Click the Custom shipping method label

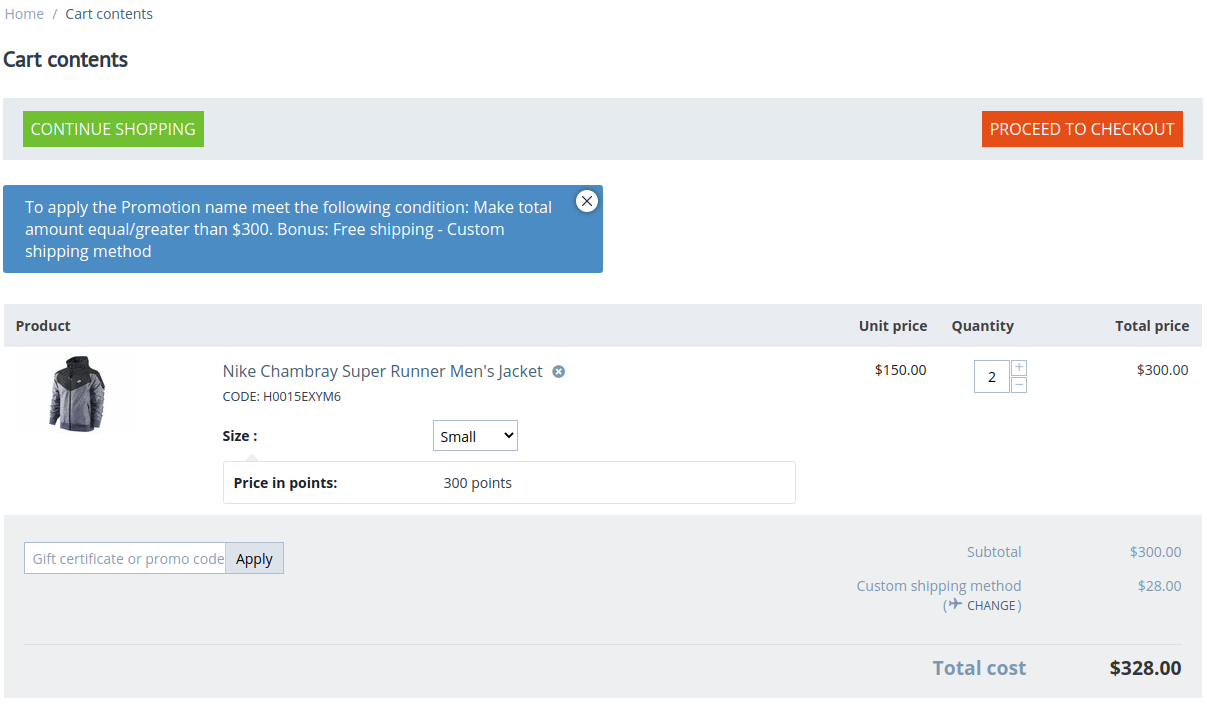939,586
